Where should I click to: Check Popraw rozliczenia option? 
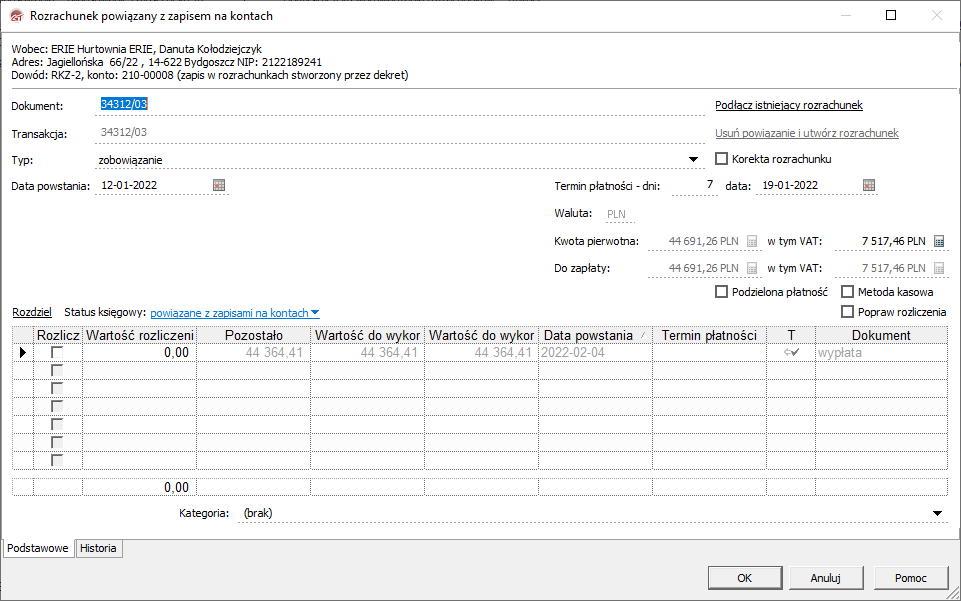[848, 312]
